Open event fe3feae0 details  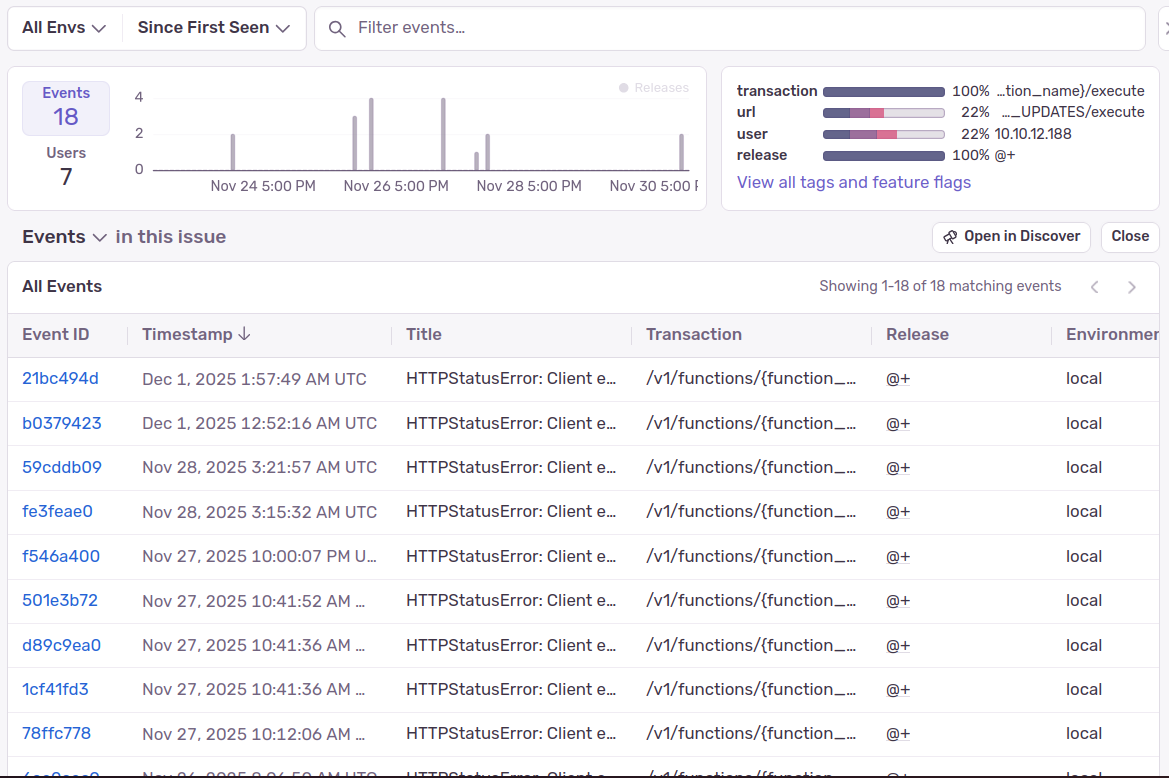click(57, 512)
